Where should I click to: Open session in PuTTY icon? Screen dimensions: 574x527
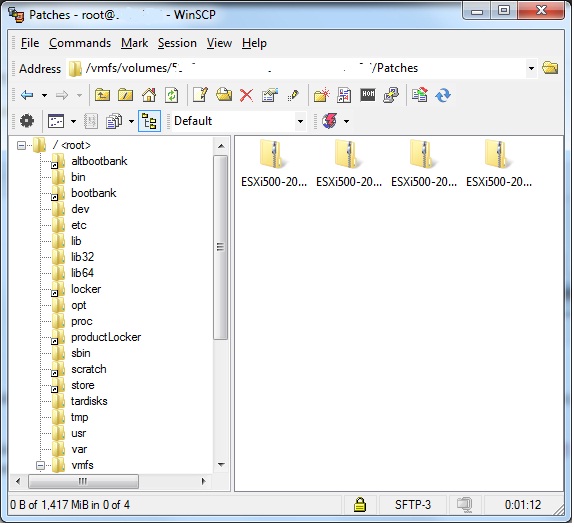[x=391, y=95]
